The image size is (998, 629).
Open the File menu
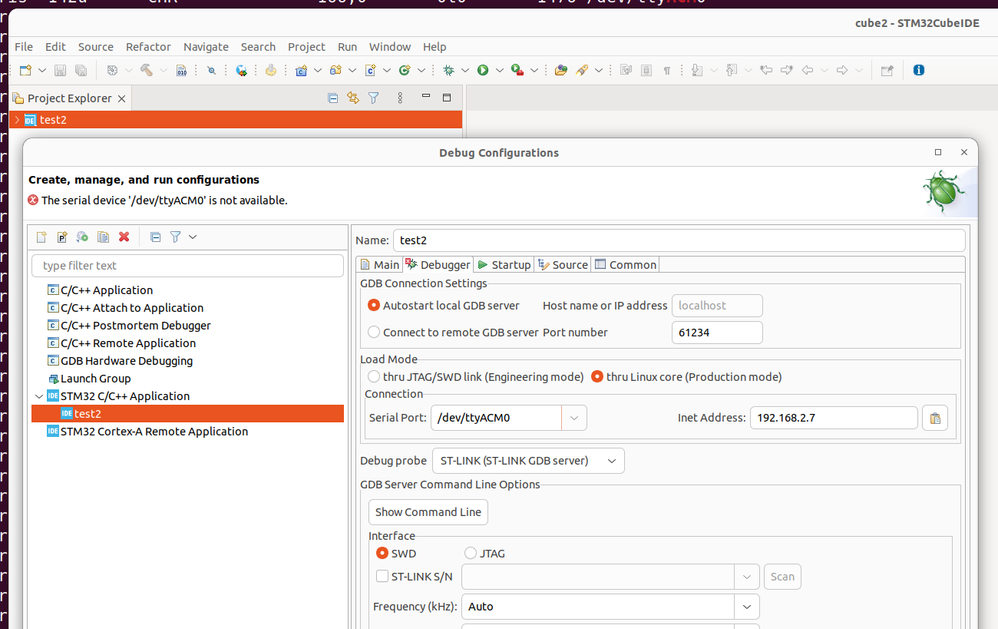pos(24,47)
